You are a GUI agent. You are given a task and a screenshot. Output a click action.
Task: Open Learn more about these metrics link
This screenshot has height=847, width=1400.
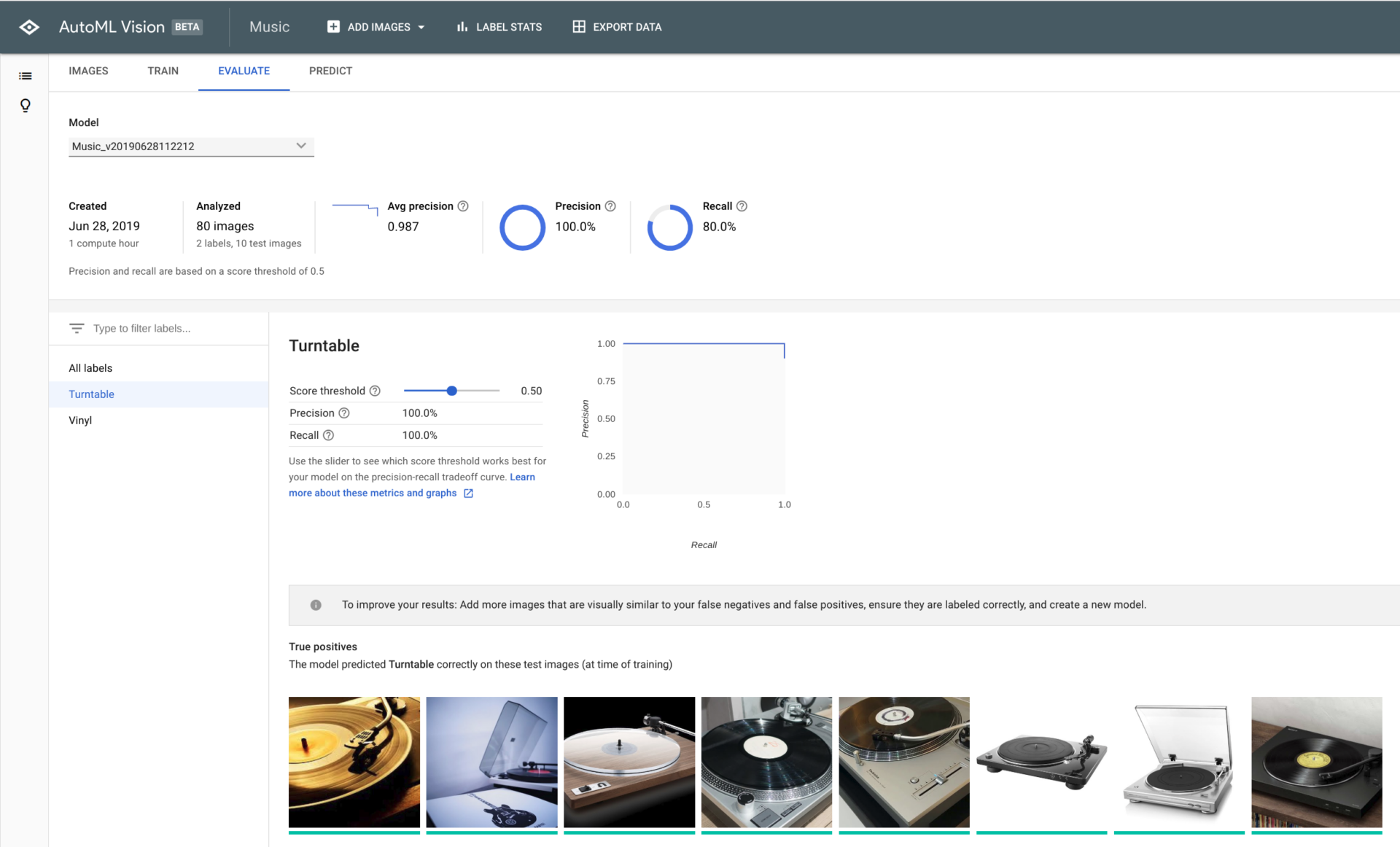(x=373, y=493)
